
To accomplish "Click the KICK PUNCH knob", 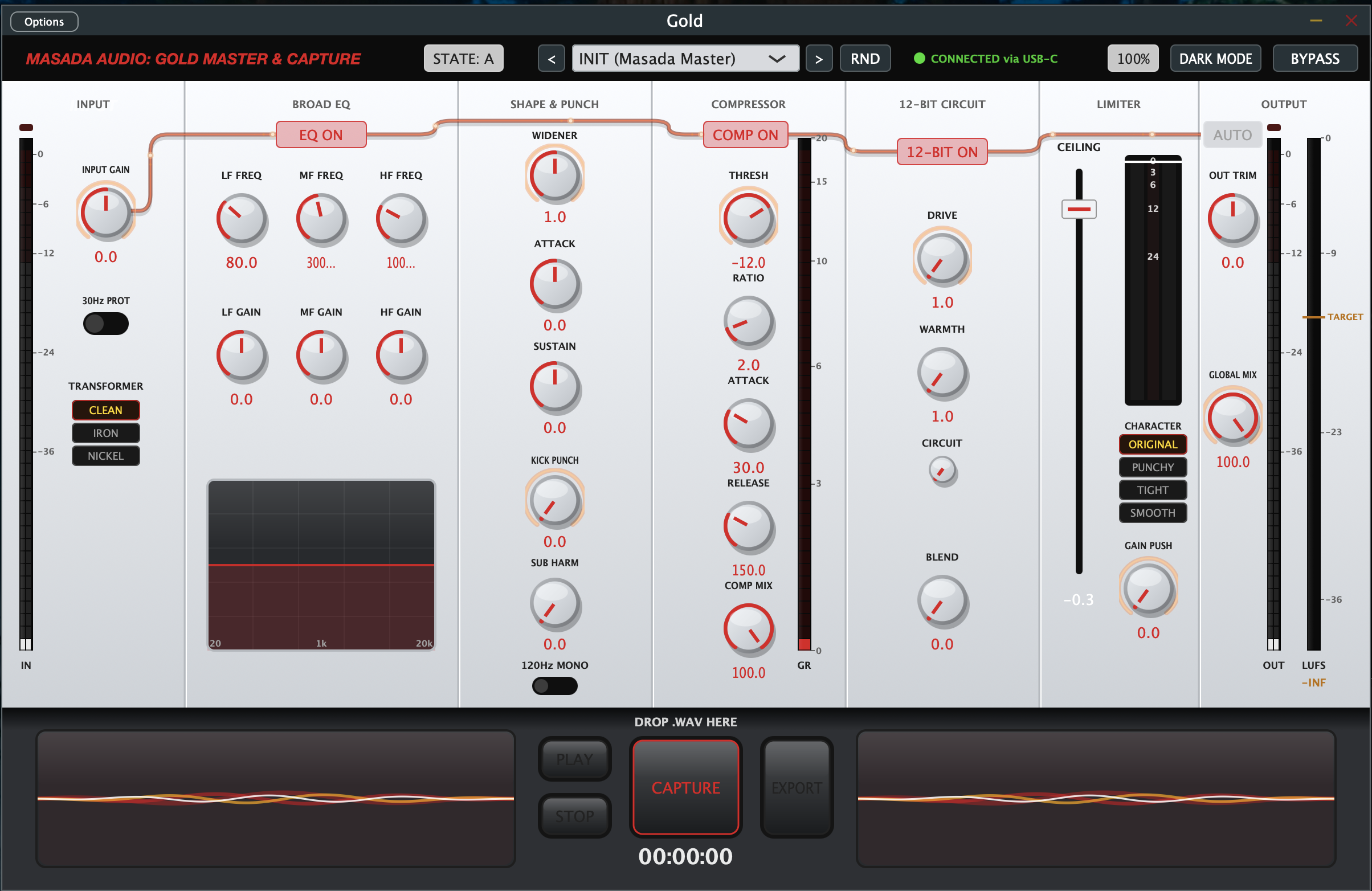I will point(554,500).
